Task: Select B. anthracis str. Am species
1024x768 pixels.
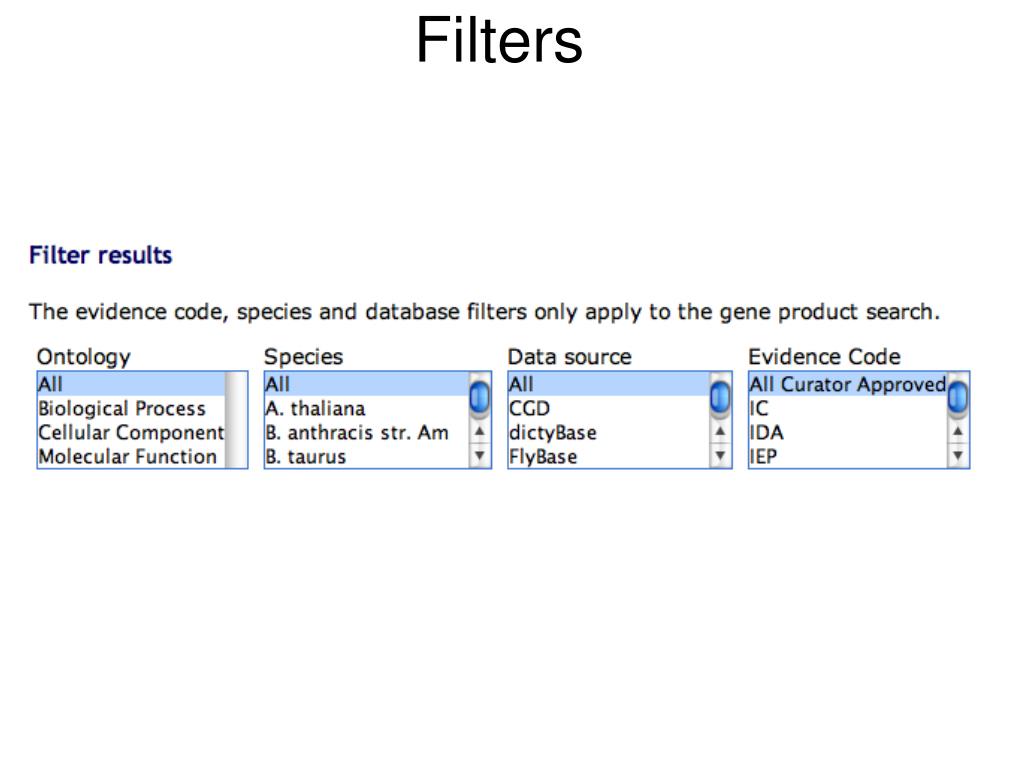Action: click(367, 432)
